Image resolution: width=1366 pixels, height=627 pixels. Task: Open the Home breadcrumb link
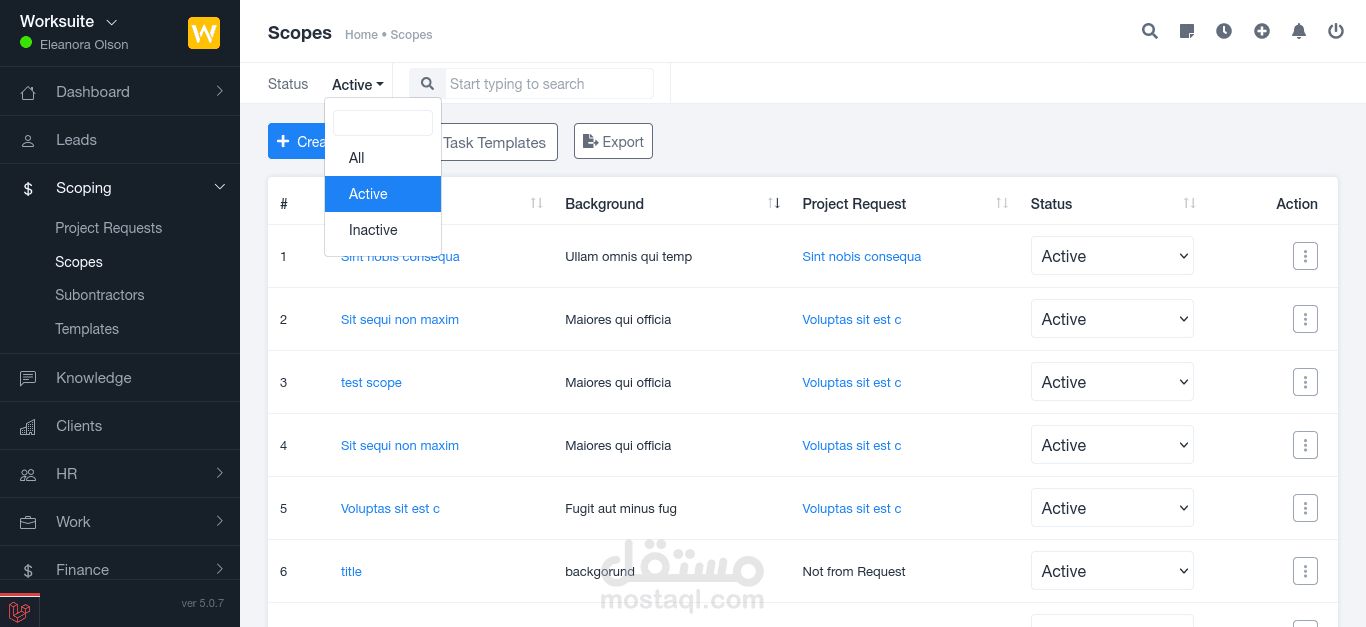coord(361,34)
